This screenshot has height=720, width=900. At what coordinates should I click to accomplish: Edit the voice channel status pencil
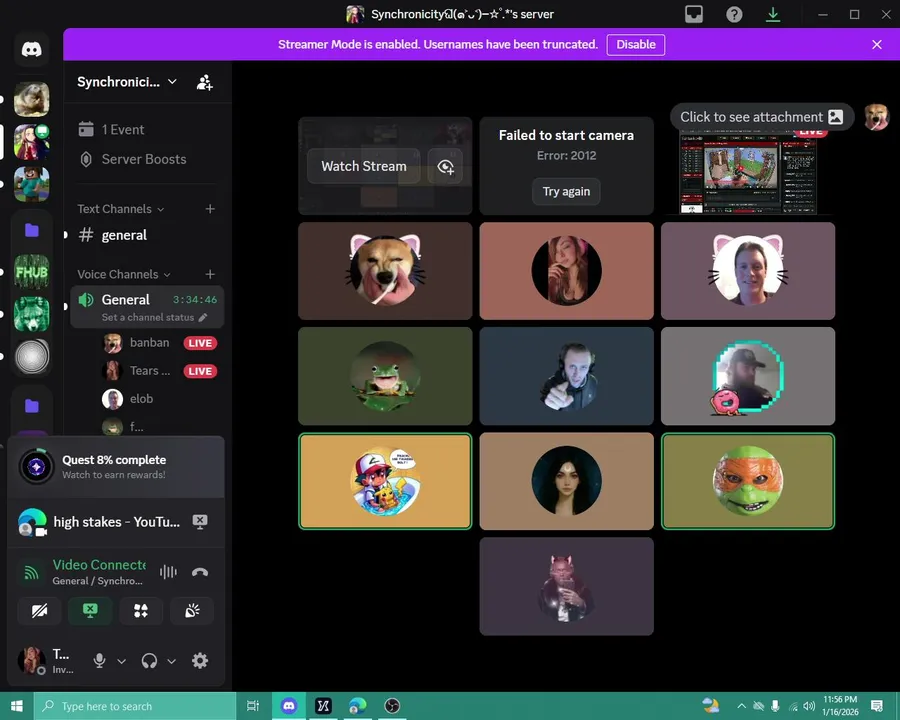click(203, 318)
